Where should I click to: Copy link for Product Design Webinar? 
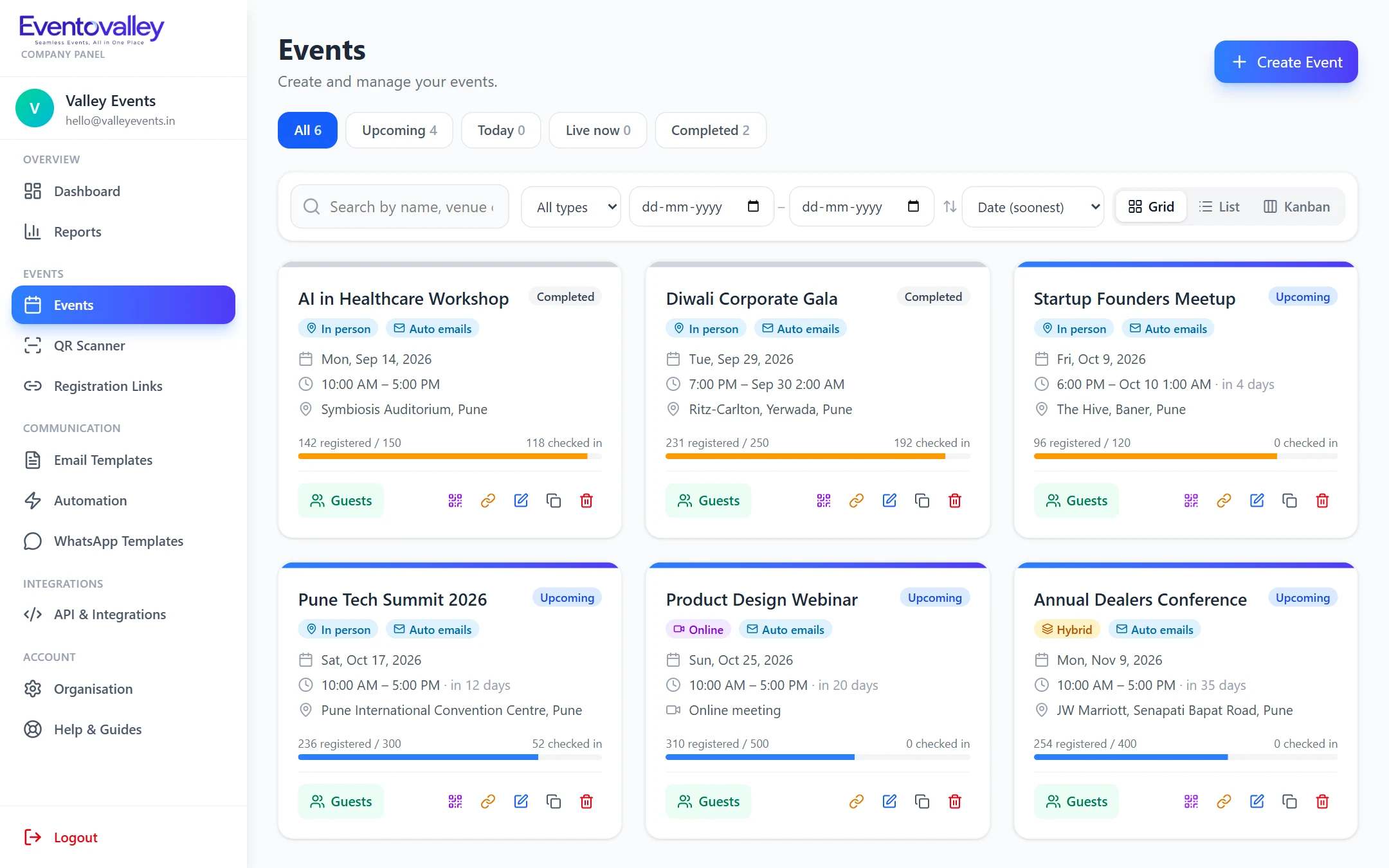857,801
